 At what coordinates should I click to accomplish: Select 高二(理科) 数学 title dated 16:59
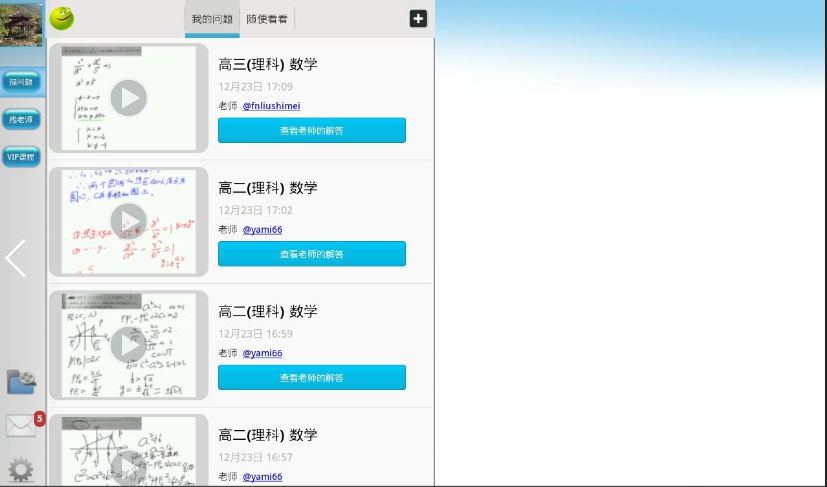pyautogui.click(x=268, y=311)
